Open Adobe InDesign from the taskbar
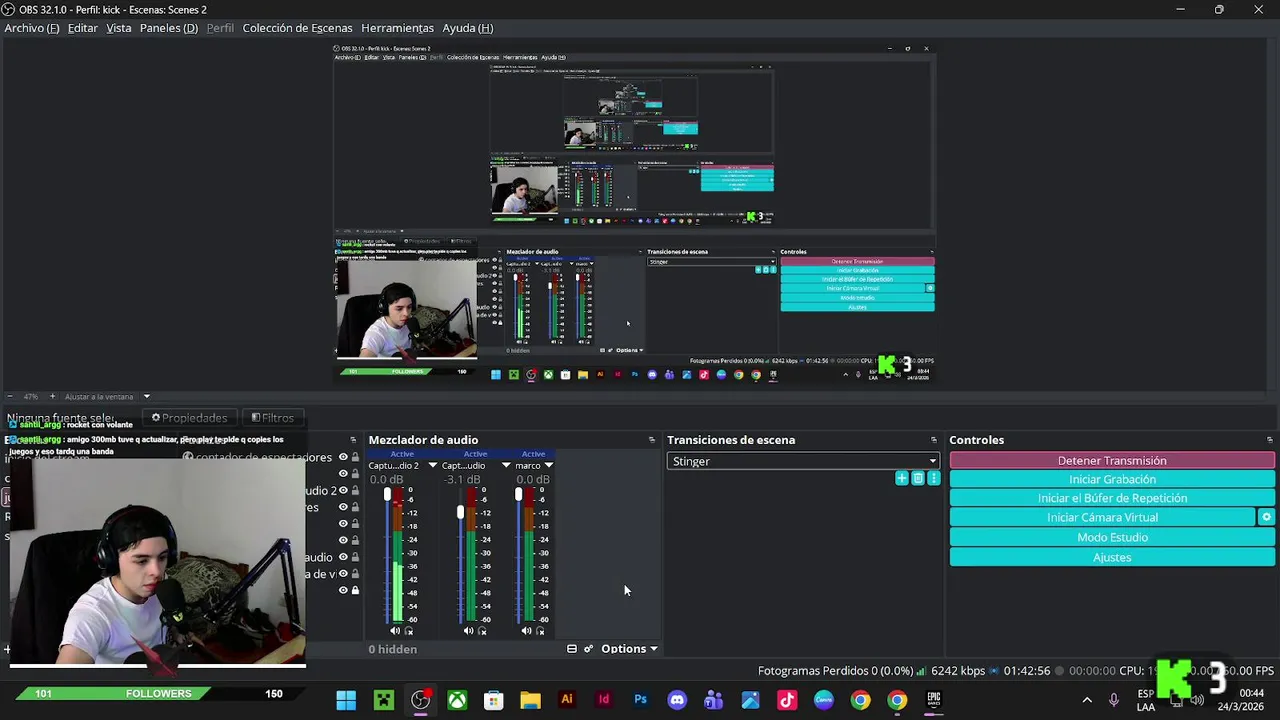 (x=604, y=700)
